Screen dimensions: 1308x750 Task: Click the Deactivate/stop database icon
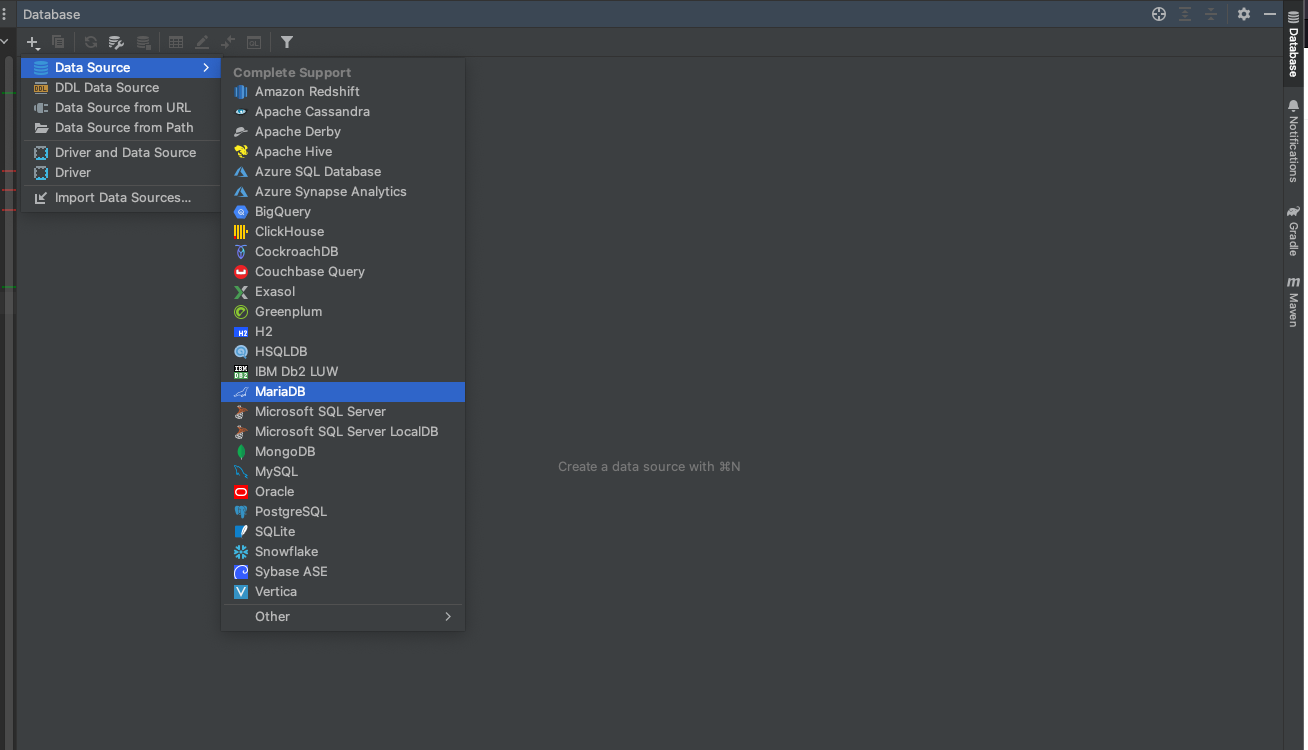144,42
